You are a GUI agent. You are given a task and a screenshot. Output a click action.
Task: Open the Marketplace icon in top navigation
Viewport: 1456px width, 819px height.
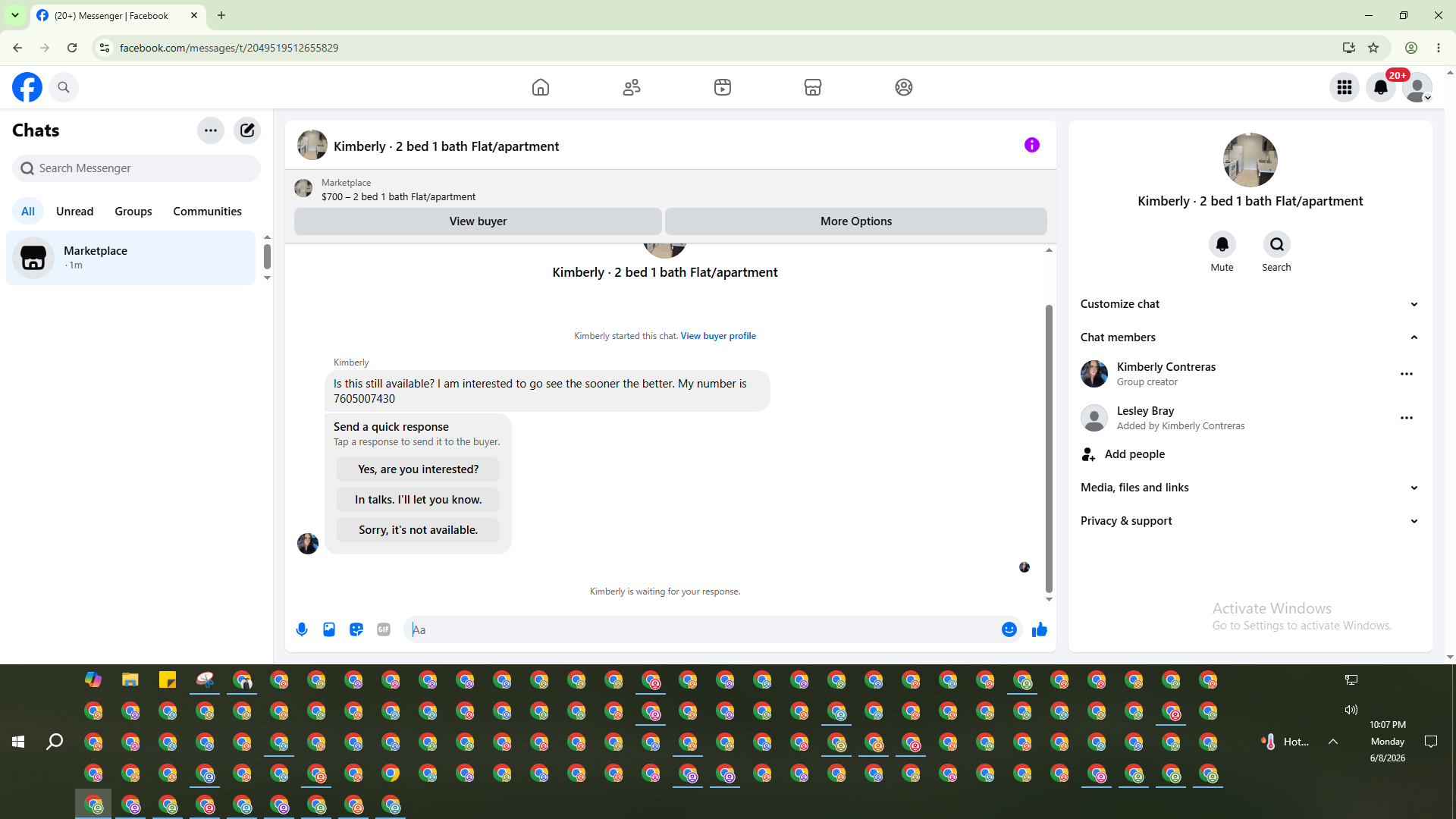pos(813,87)
